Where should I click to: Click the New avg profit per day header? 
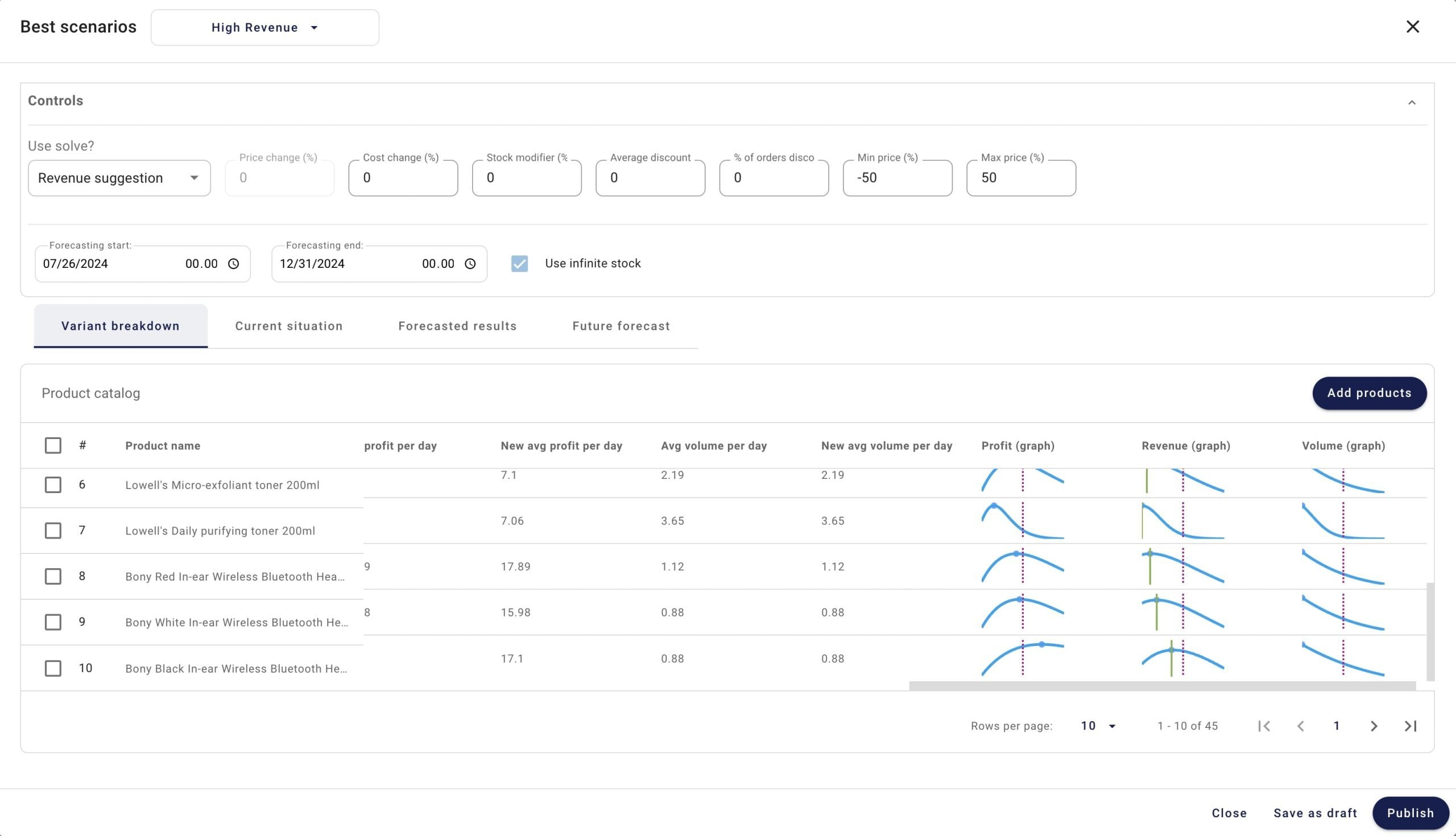[x=561, y=446]
